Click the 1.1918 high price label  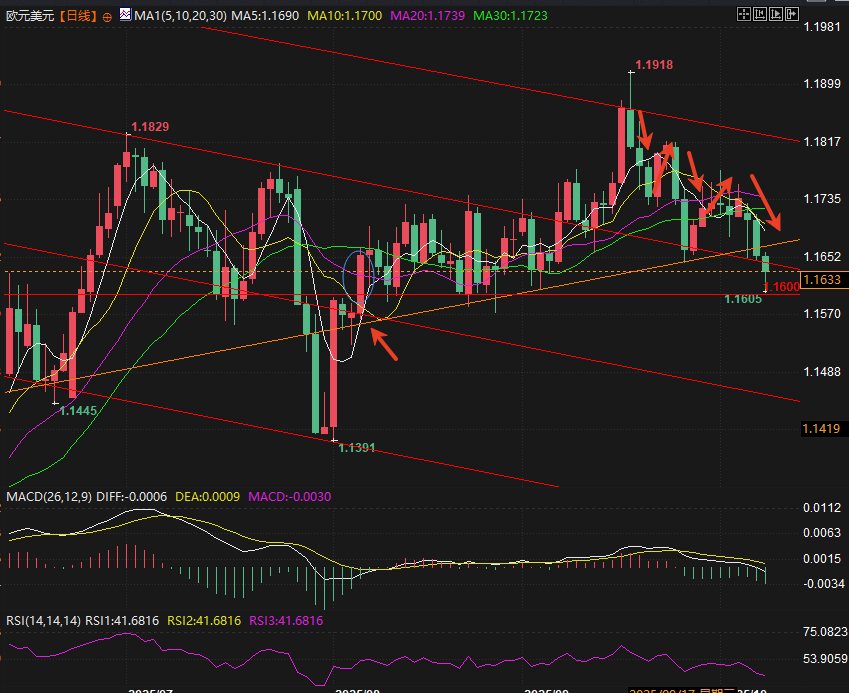coord(654,65)
